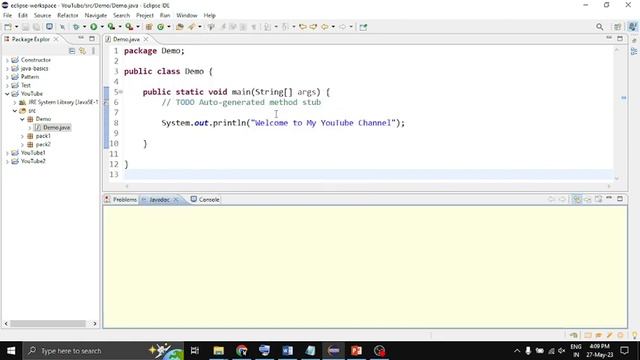Screen dimensions: 640x360
Task: Toggle code folding on line 5
Action: 121,92
